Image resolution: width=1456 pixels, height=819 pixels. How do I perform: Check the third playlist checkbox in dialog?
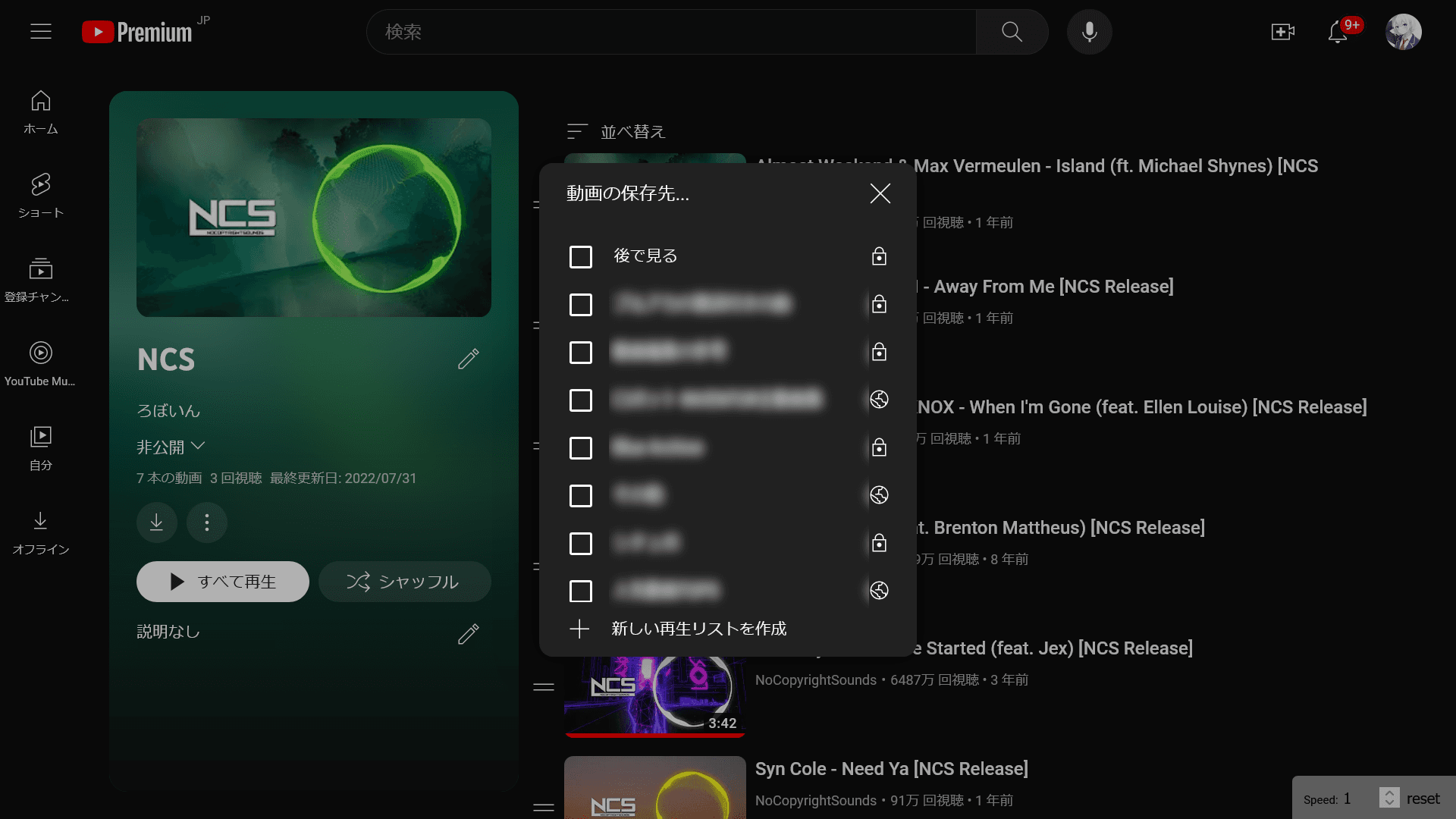581,353
